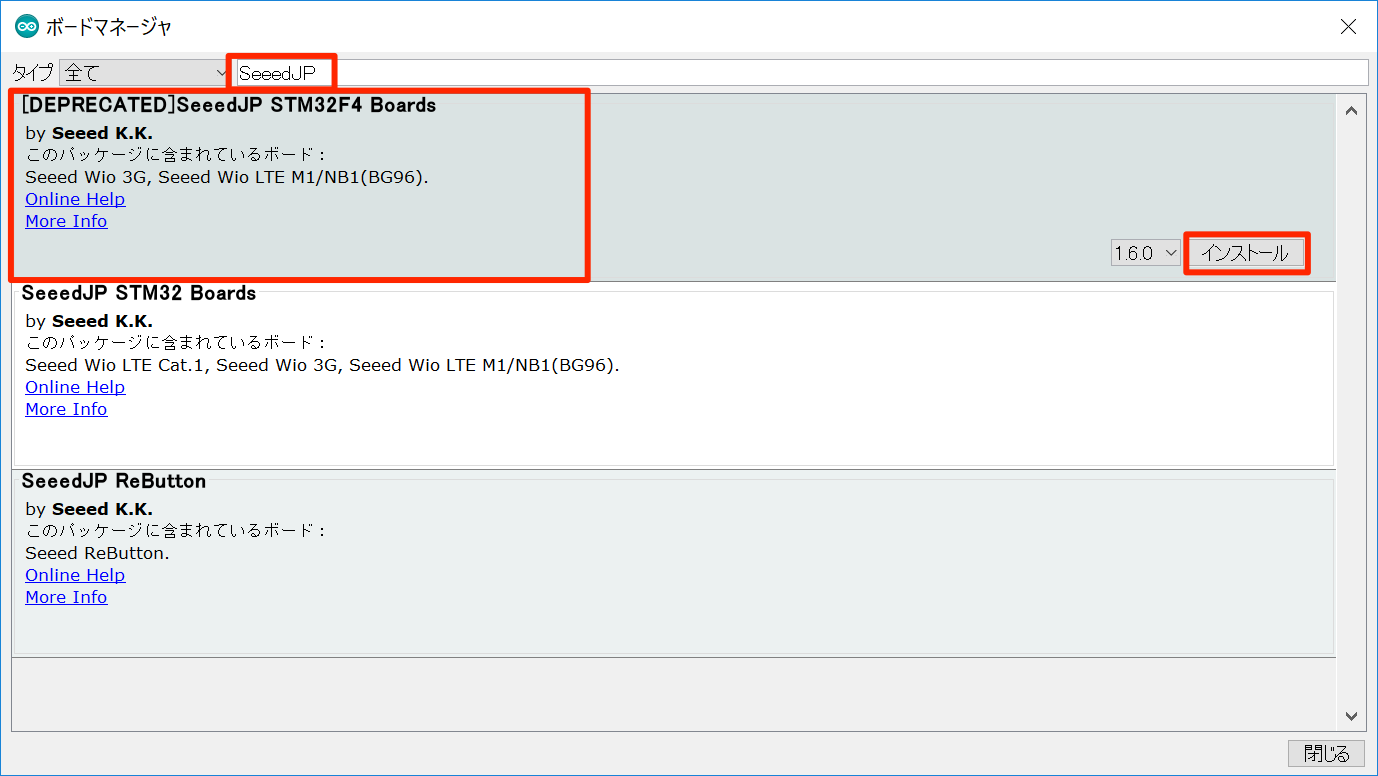
Task: Click the scrollbar up arrow
Action: [1351, 110]
